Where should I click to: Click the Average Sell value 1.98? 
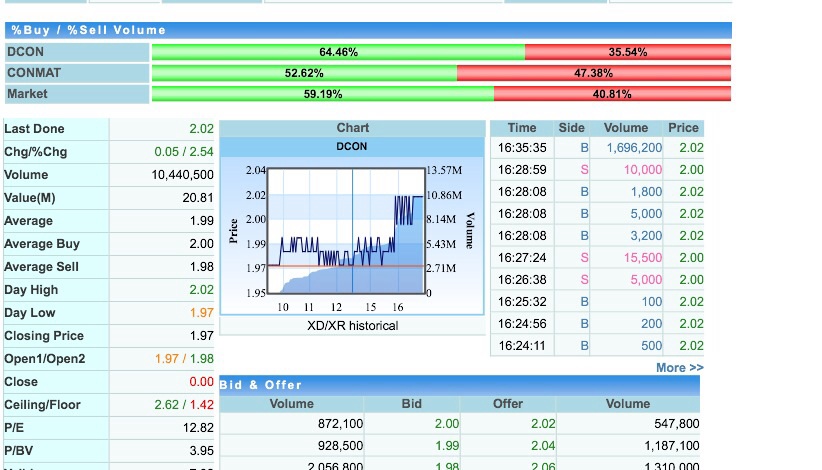point(201,267)
